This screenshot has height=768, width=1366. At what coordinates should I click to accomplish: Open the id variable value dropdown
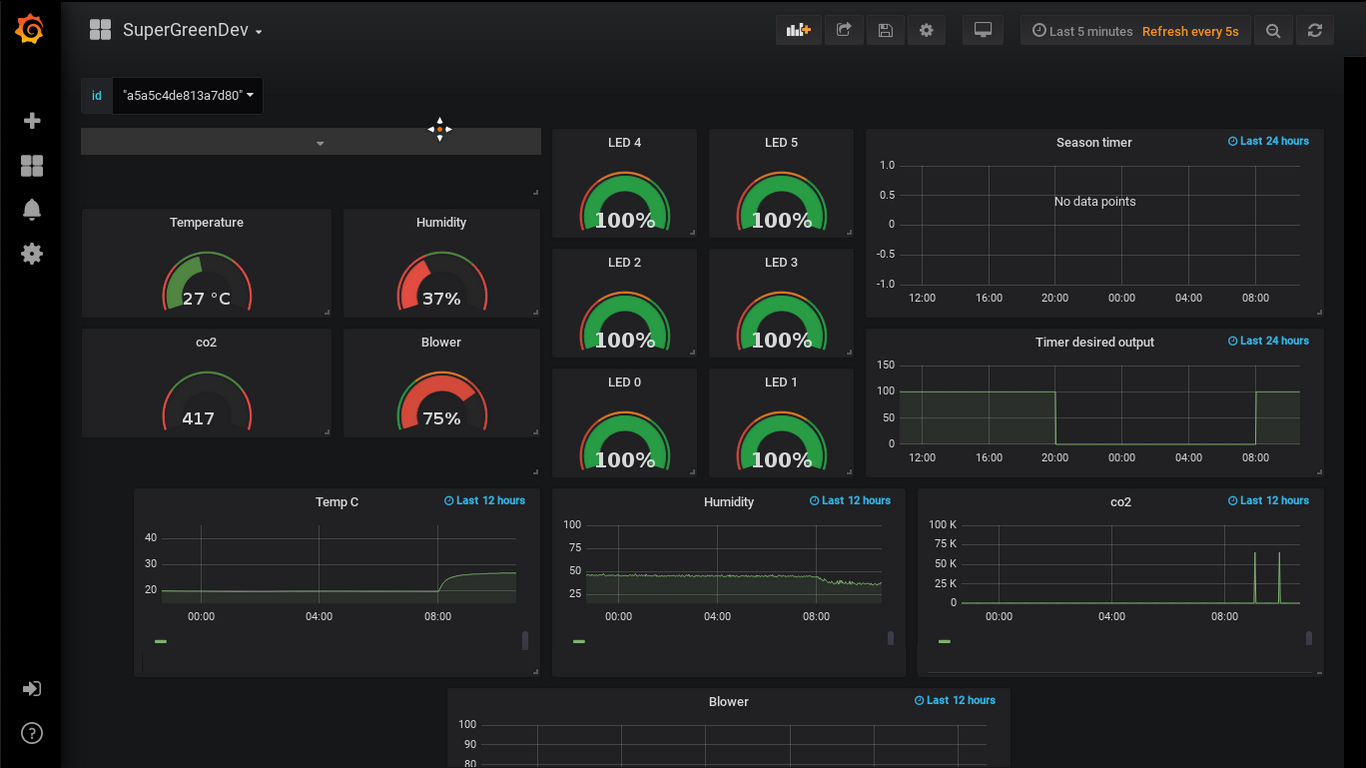(188, 96)
